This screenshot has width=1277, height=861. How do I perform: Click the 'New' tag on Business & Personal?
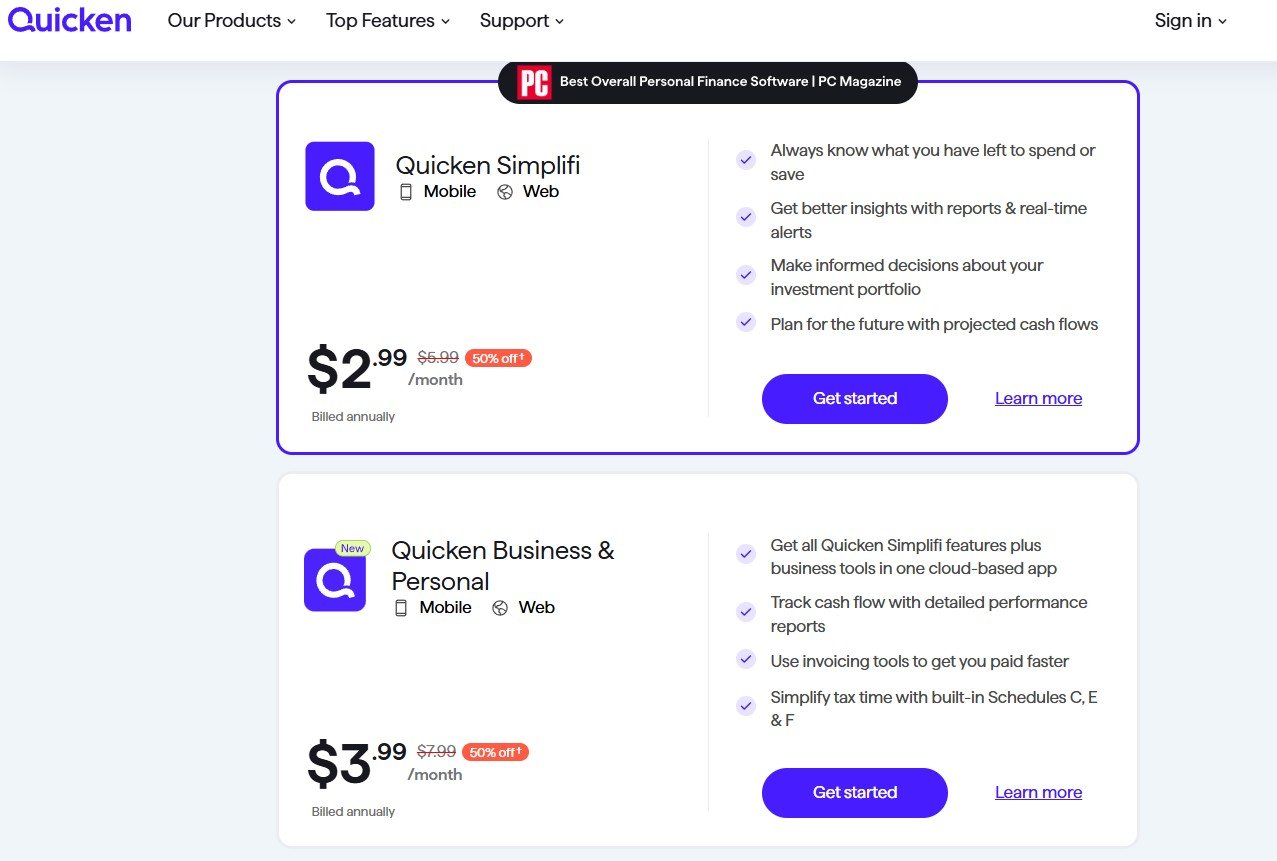point(352,548)
